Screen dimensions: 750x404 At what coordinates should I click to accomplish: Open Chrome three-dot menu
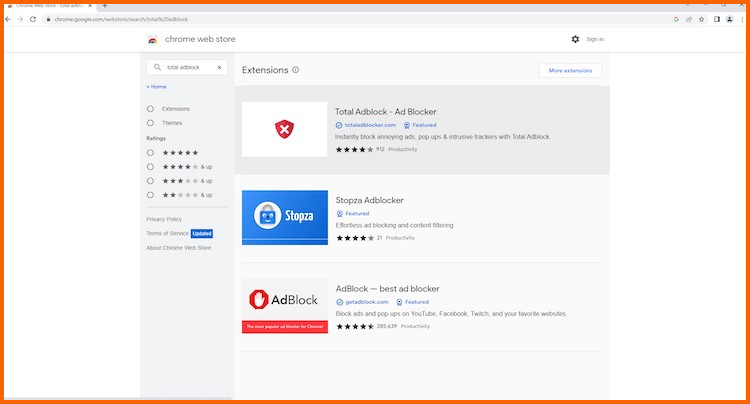point(742,19)
